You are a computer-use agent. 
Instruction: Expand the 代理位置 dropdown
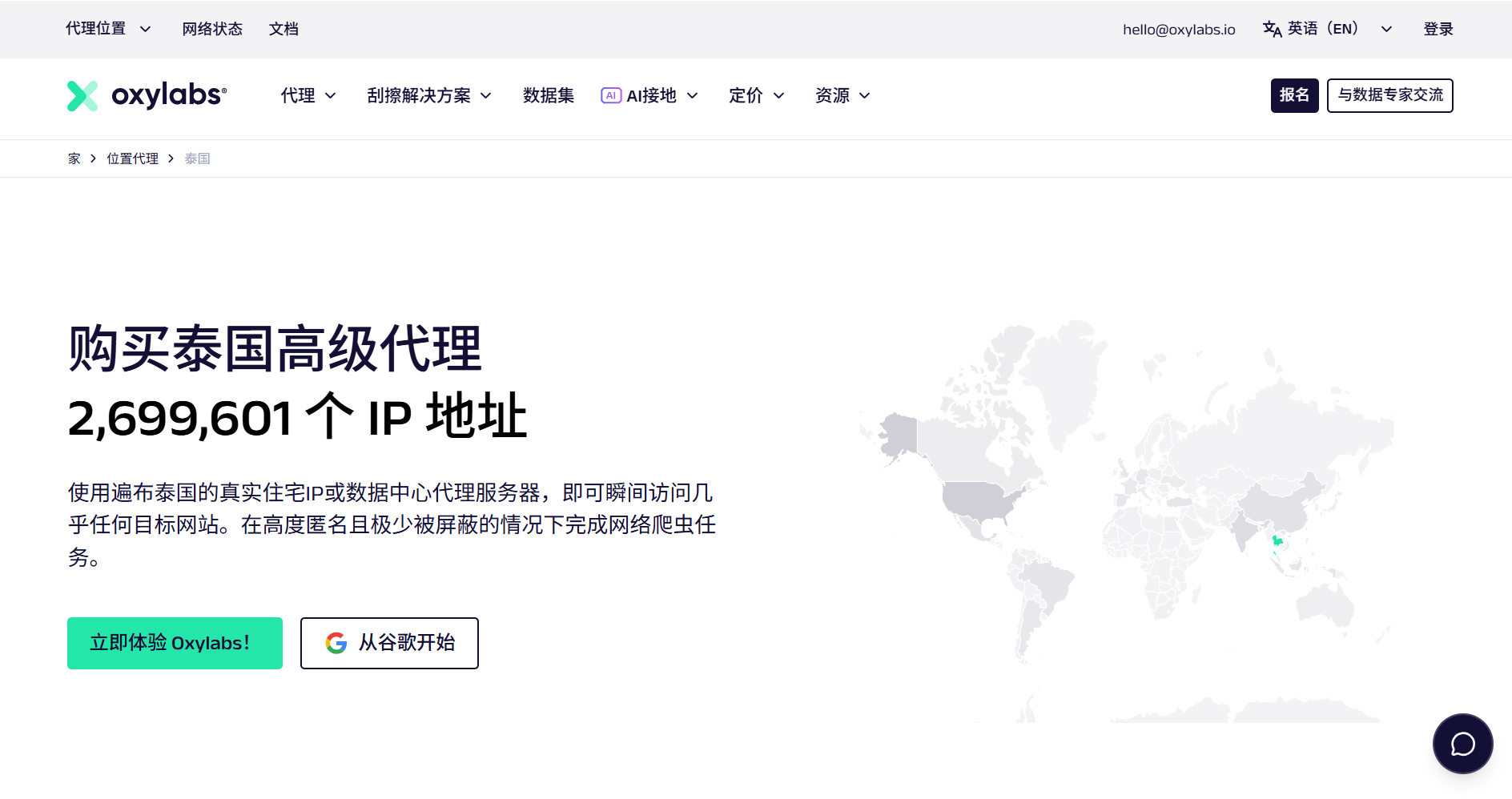point(108,29)
